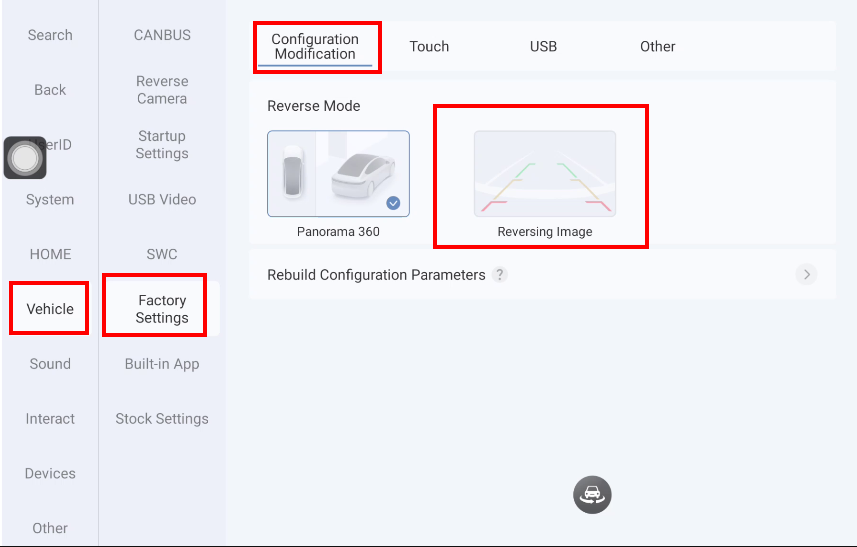Go to Startup Settings
The height and width of the screenshot is (547, 857).
pos(162,145)
